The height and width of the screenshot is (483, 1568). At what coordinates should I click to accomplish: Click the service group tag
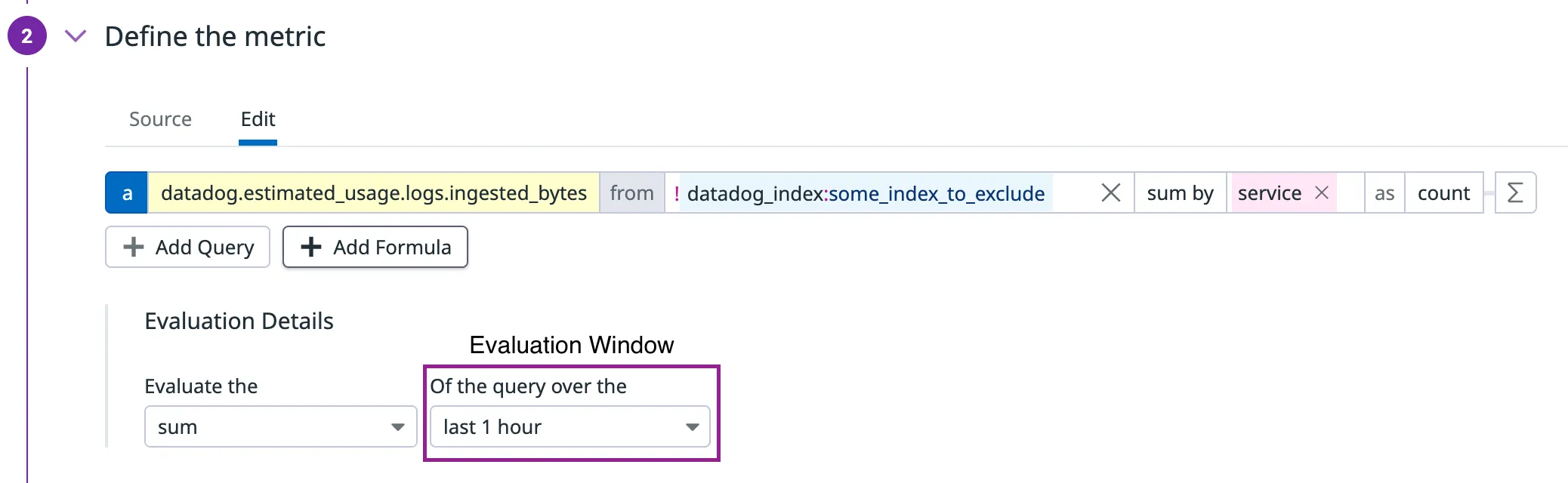pyautogui.click(x=1269, y=193)
